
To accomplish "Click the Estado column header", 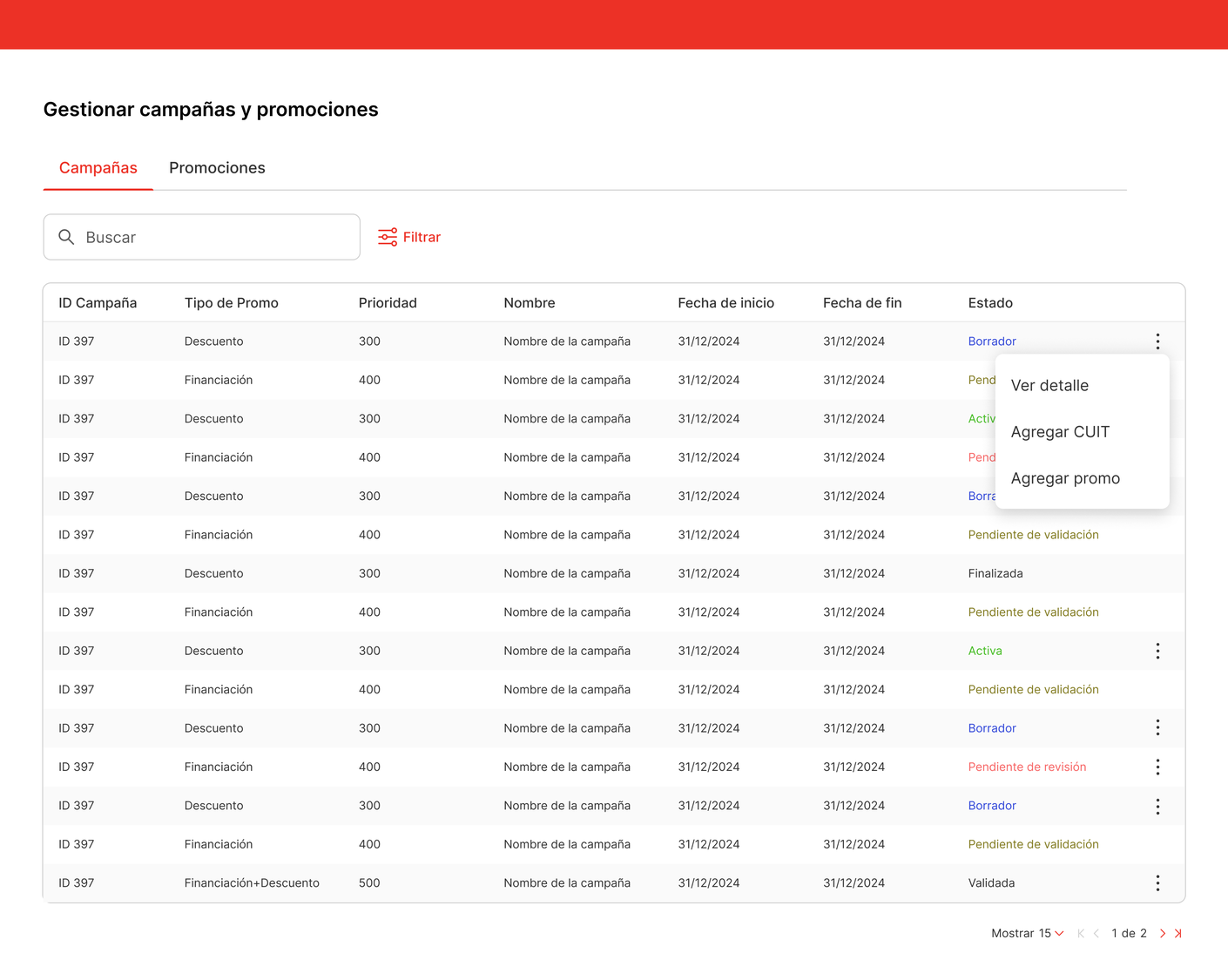I will (x=990, y=303).
